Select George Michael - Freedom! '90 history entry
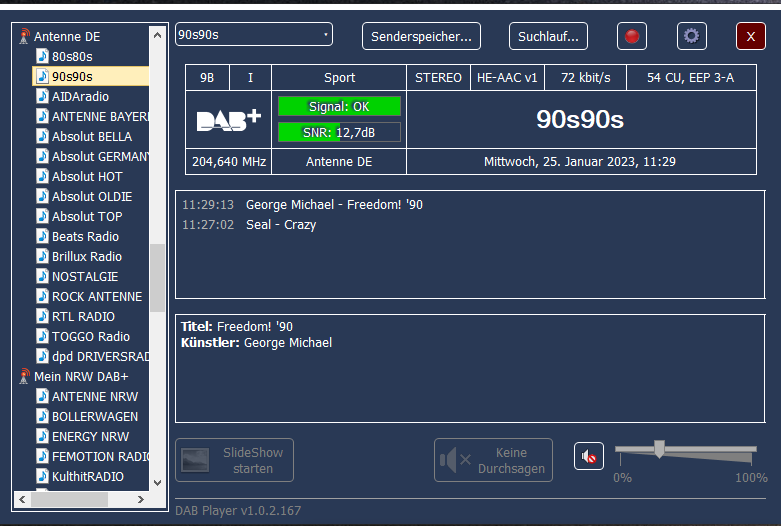 point(334,204)
